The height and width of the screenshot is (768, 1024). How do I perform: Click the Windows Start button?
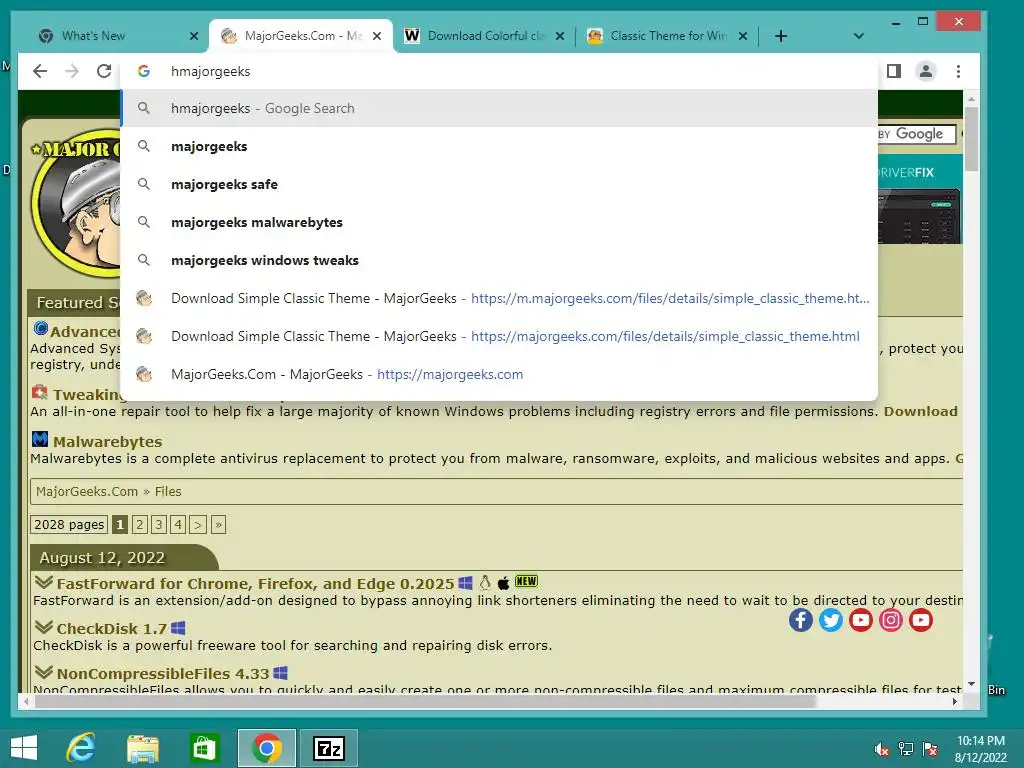[24, 748]
